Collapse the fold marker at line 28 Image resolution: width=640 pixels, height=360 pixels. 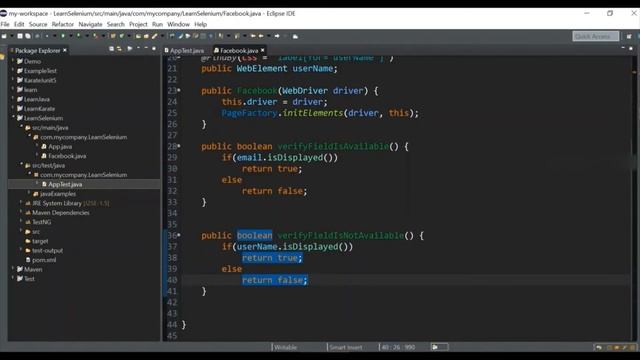(x=179, y=146)
